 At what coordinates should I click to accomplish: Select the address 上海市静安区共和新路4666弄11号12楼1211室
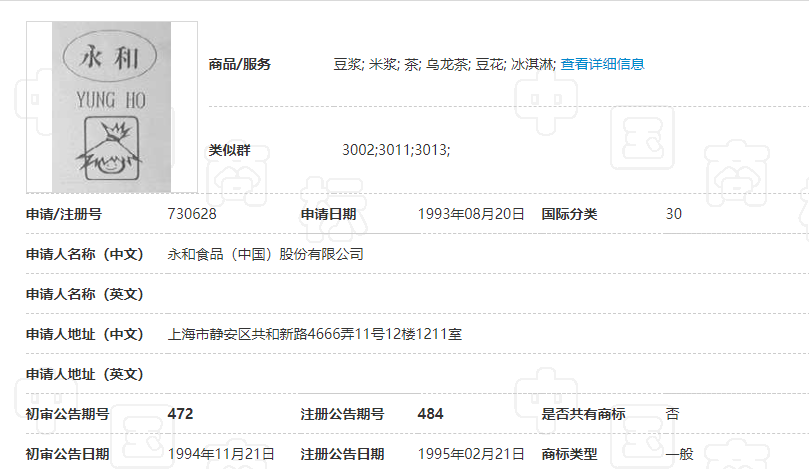(314, 334)
